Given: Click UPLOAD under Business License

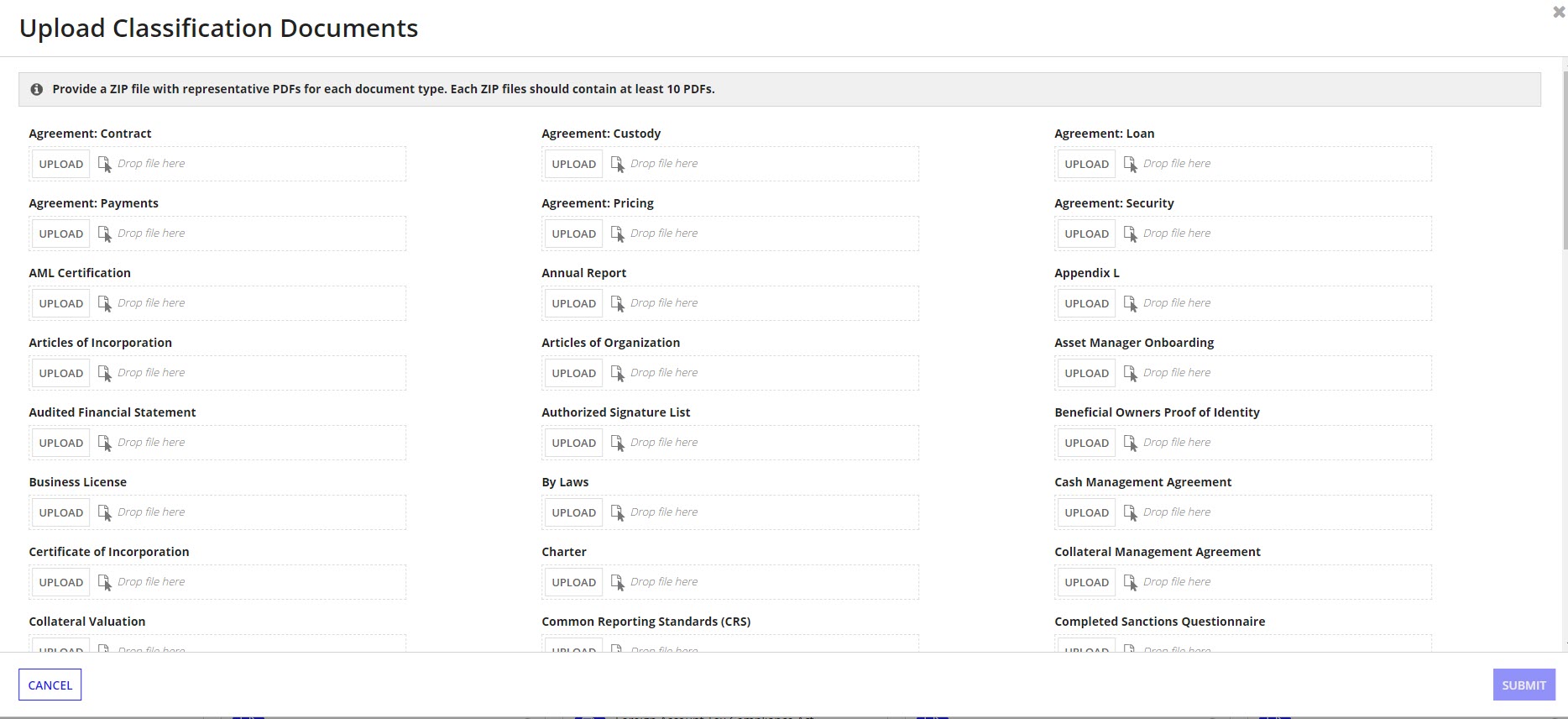Looking at the screenshot, I should pos(61,512).
